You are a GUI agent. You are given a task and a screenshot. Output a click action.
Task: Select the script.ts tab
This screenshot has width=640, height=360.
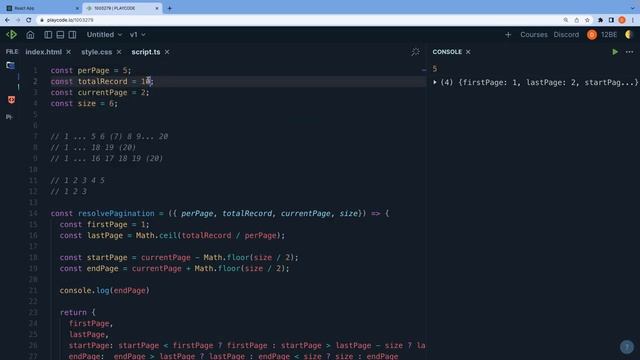pyautogui.click(x=146, y=52)
